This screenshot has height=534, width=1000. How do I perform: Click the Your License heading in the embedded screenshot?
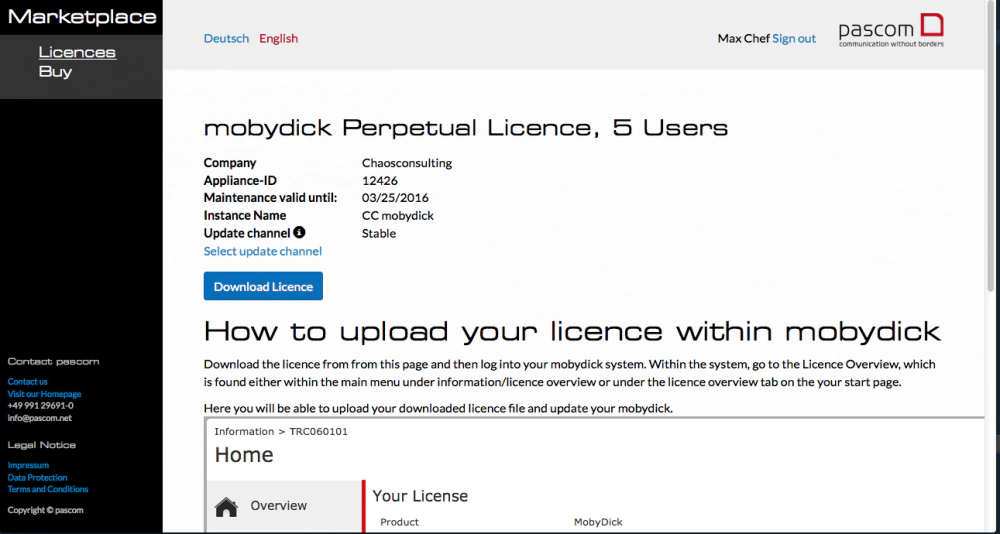coord(420,496)
